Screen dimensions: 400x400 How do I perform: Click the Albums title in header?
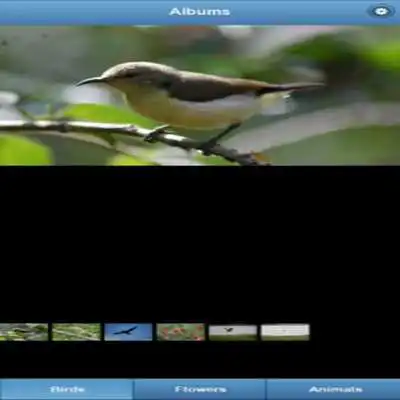199,12
